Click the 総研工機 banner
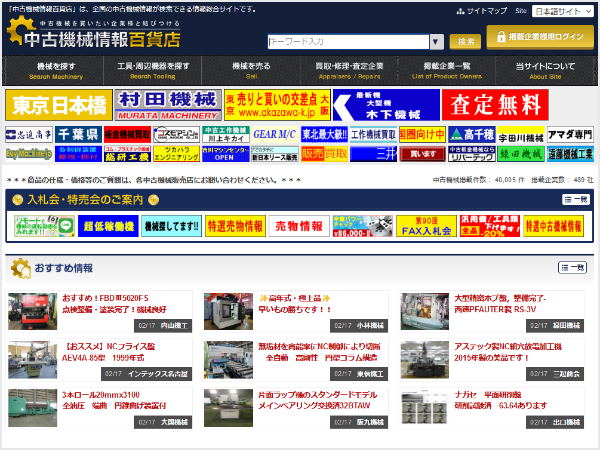This screenshot has width=600, height=450. [x=127, y=154]
